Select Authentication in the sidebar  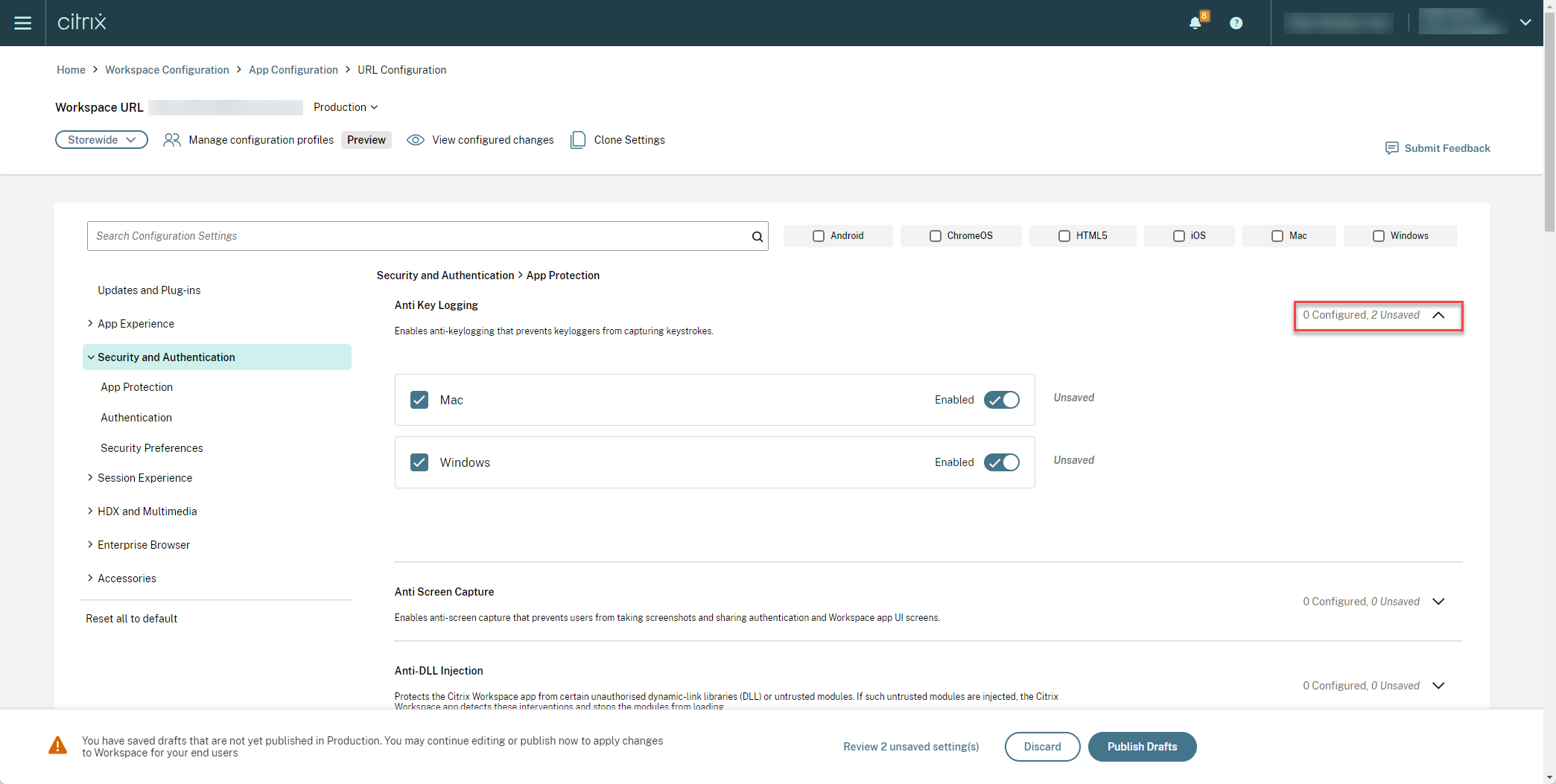136,417
